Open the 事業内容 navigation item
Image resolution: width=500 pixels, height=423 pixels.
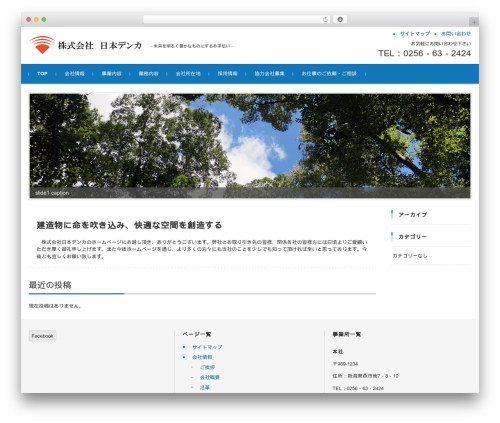coord(112,73)
